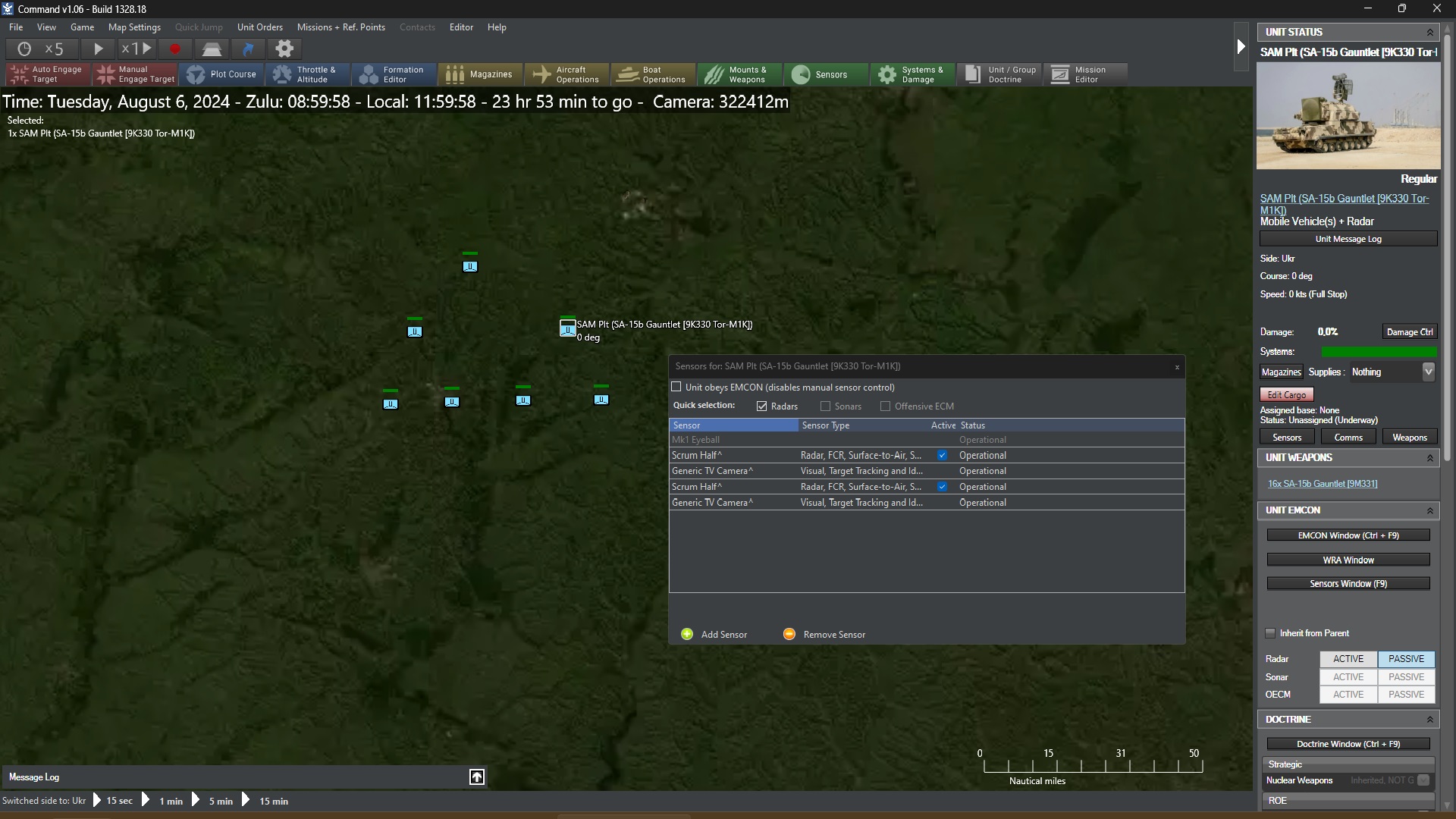This screenshot has height=819, width=1456.
Task: Open the Mission Editor
Action: (1085, 74)
